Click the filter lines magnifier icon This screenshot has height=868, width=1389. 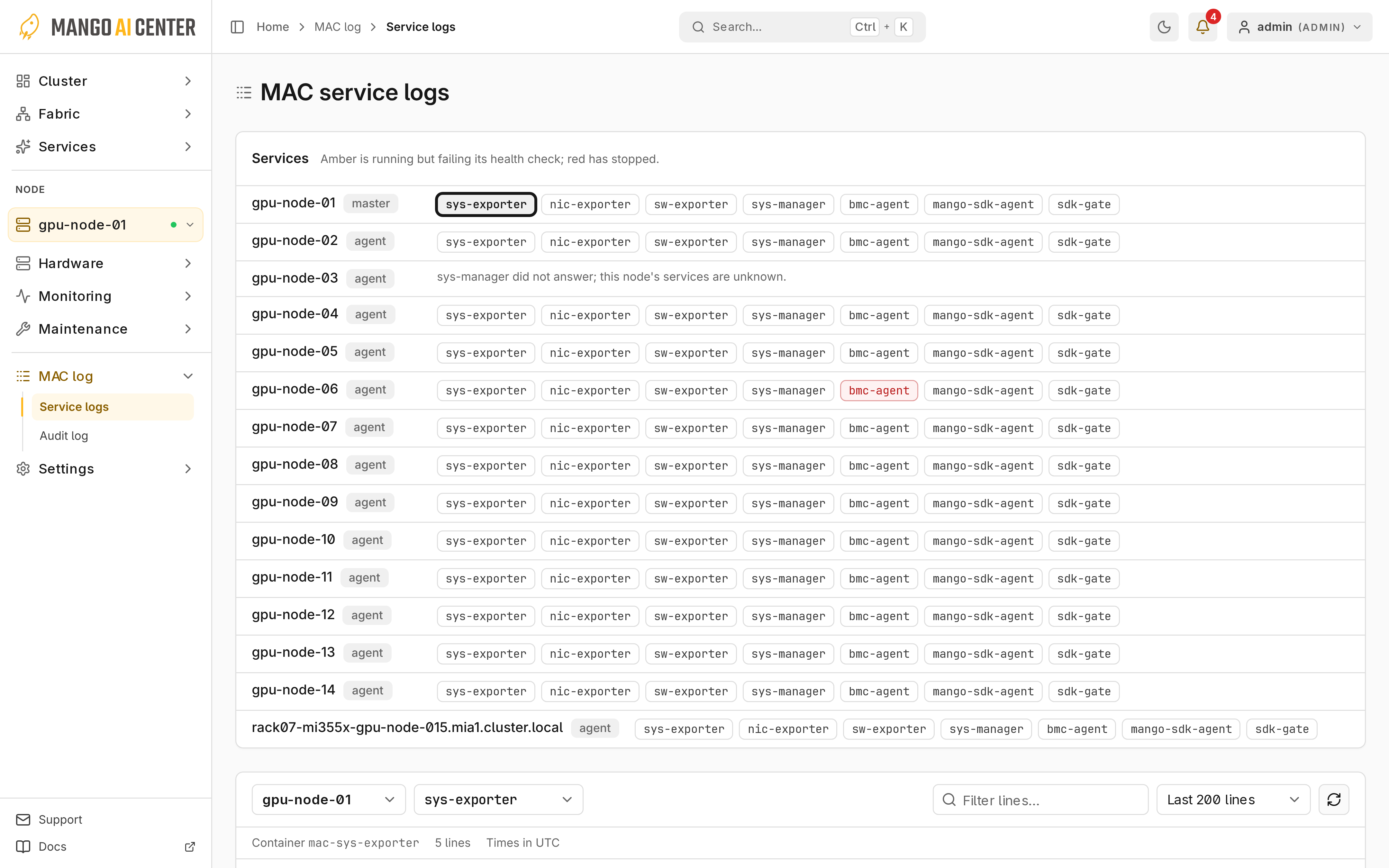pyautogui.click(x=949, y=799)
